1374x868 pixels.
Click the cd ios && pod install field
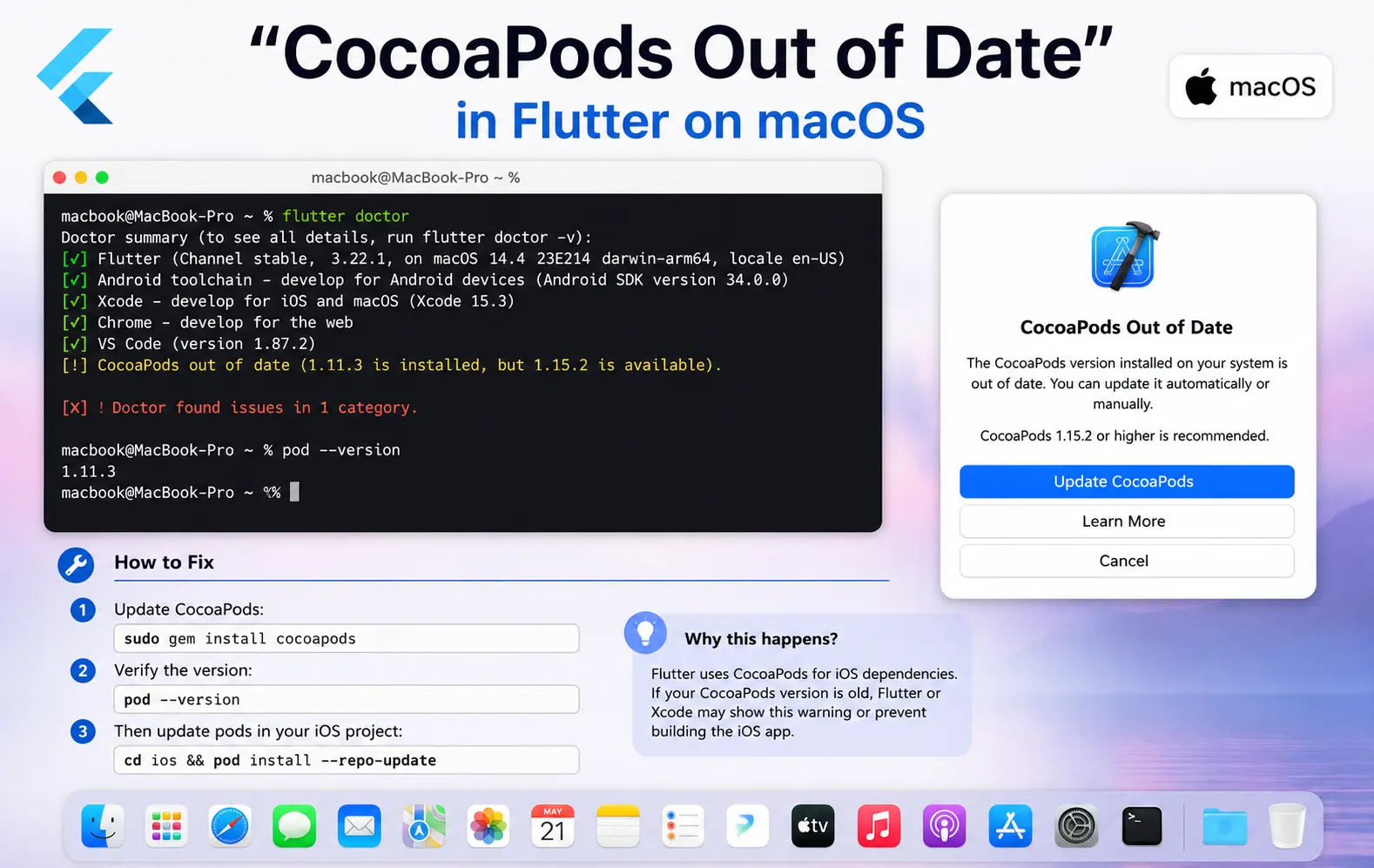tap(347, 760)
